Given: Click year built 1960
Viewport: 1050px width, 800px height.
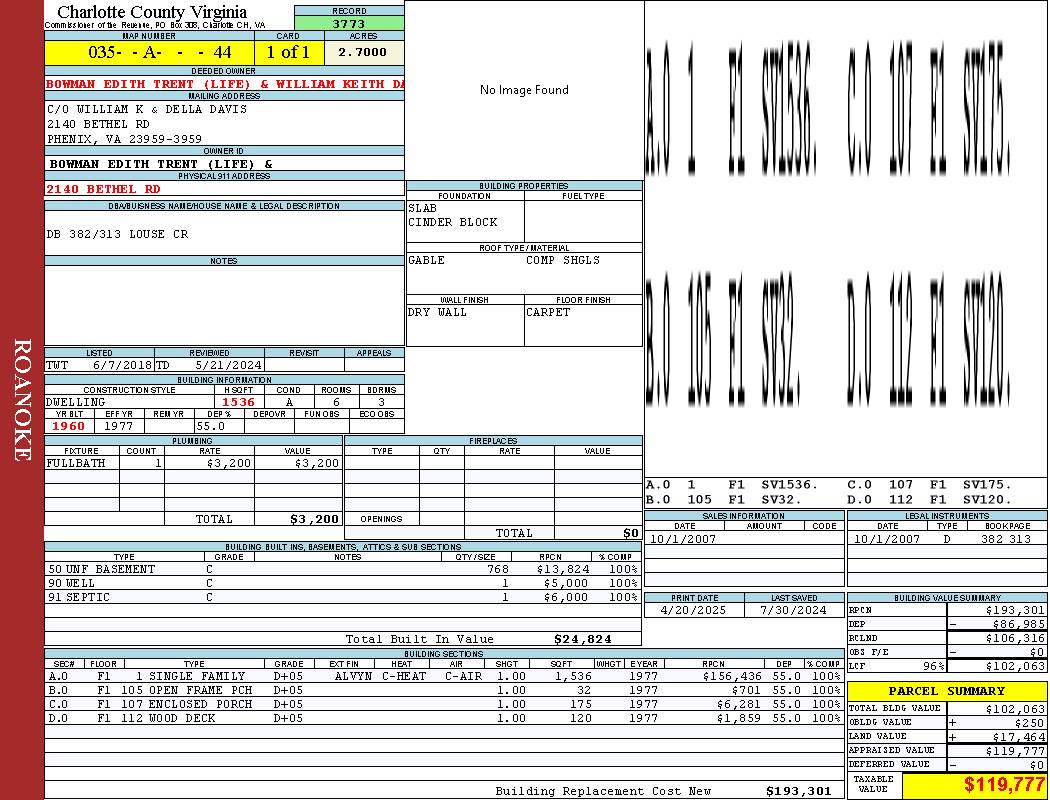Looking at the screenshot, I should click(x=68, y=426).
